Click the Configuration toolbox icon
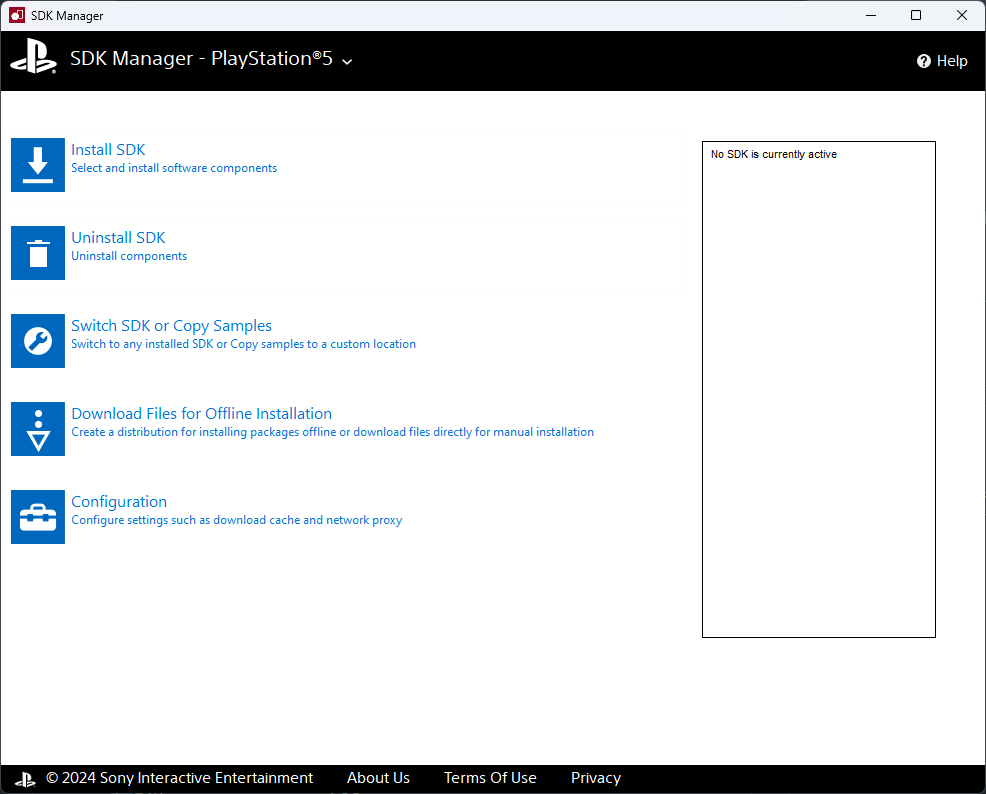The height and width of the screenshot is (794, 986). tap(38, 517)
